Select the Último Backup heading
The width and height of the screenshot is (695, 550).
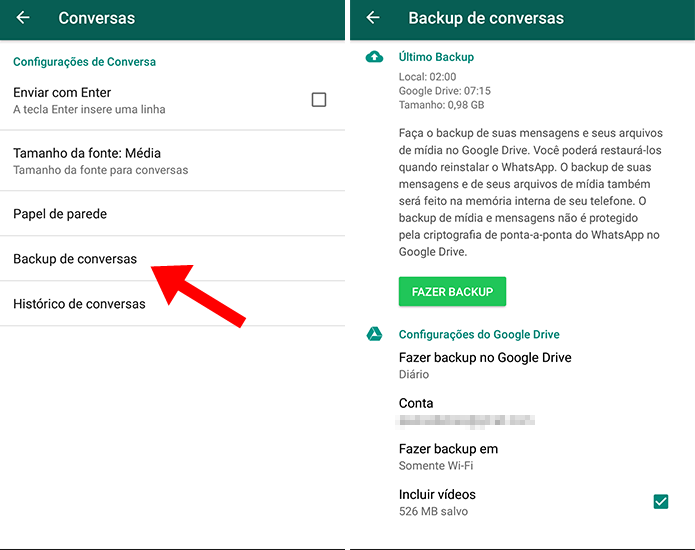(436, 57)
